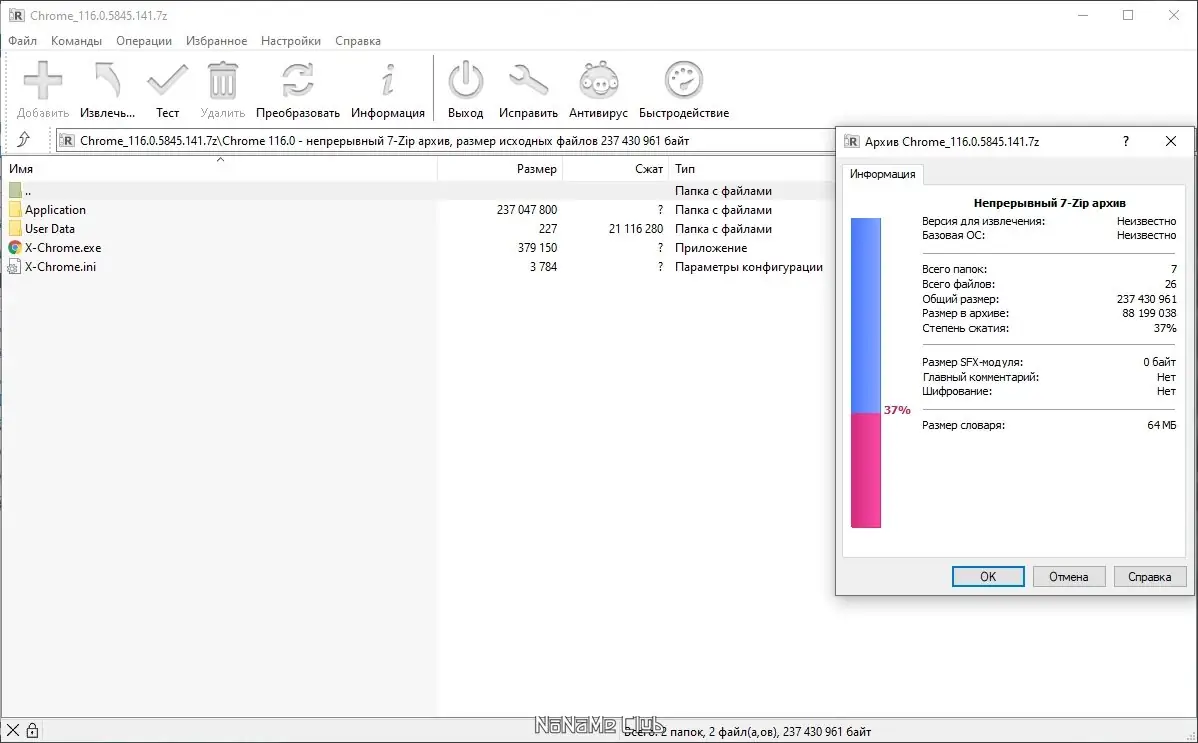Screen dimensions: 1198x743
Task: Click the Извлечь (Extract) toolbar icon
Action: point(107,79)
